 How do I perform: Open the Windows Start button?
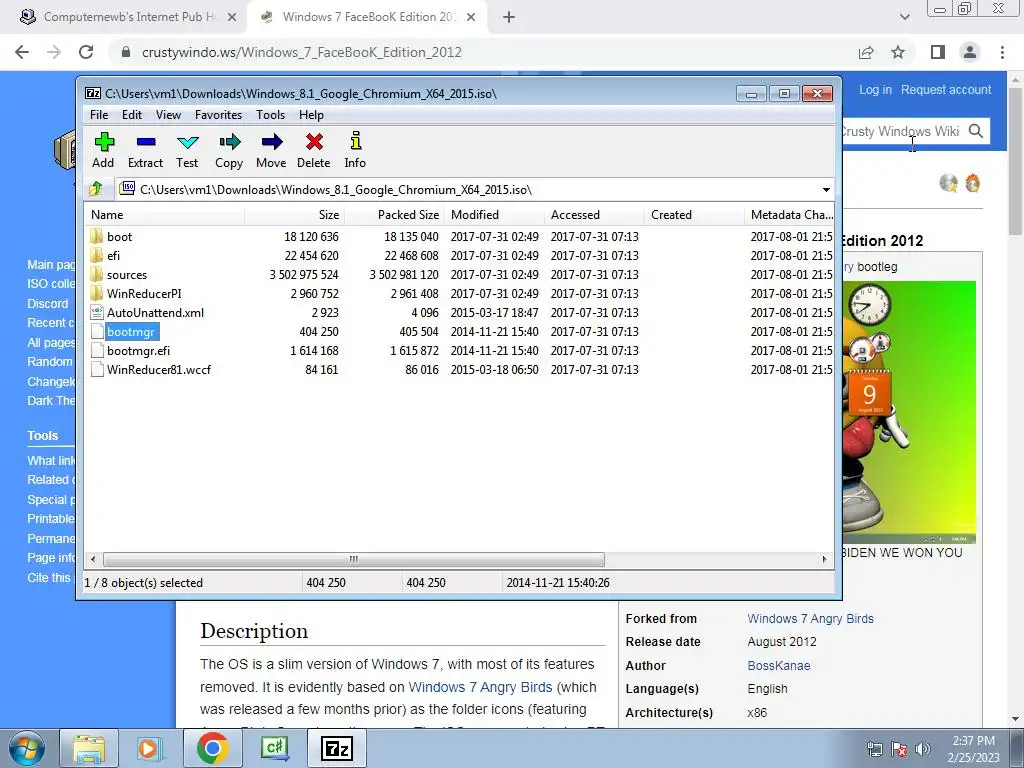pos(27,748)
